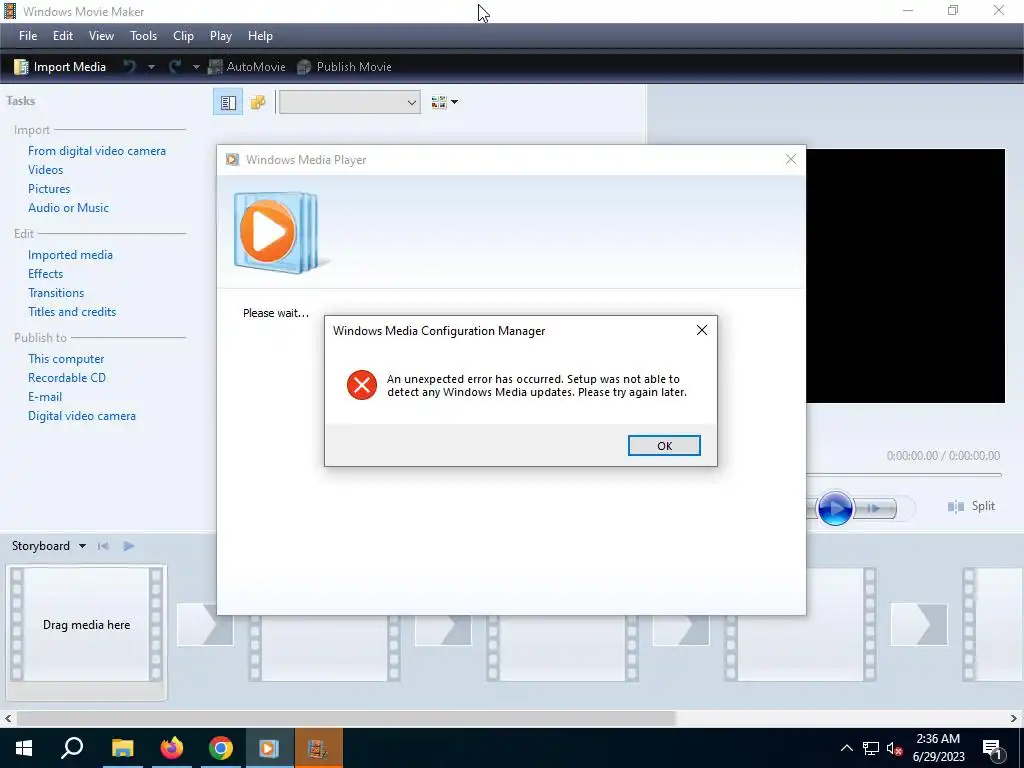Viewport: 1024px width, 768px height.
Task: Click the Videos import link
Action: 46,170
